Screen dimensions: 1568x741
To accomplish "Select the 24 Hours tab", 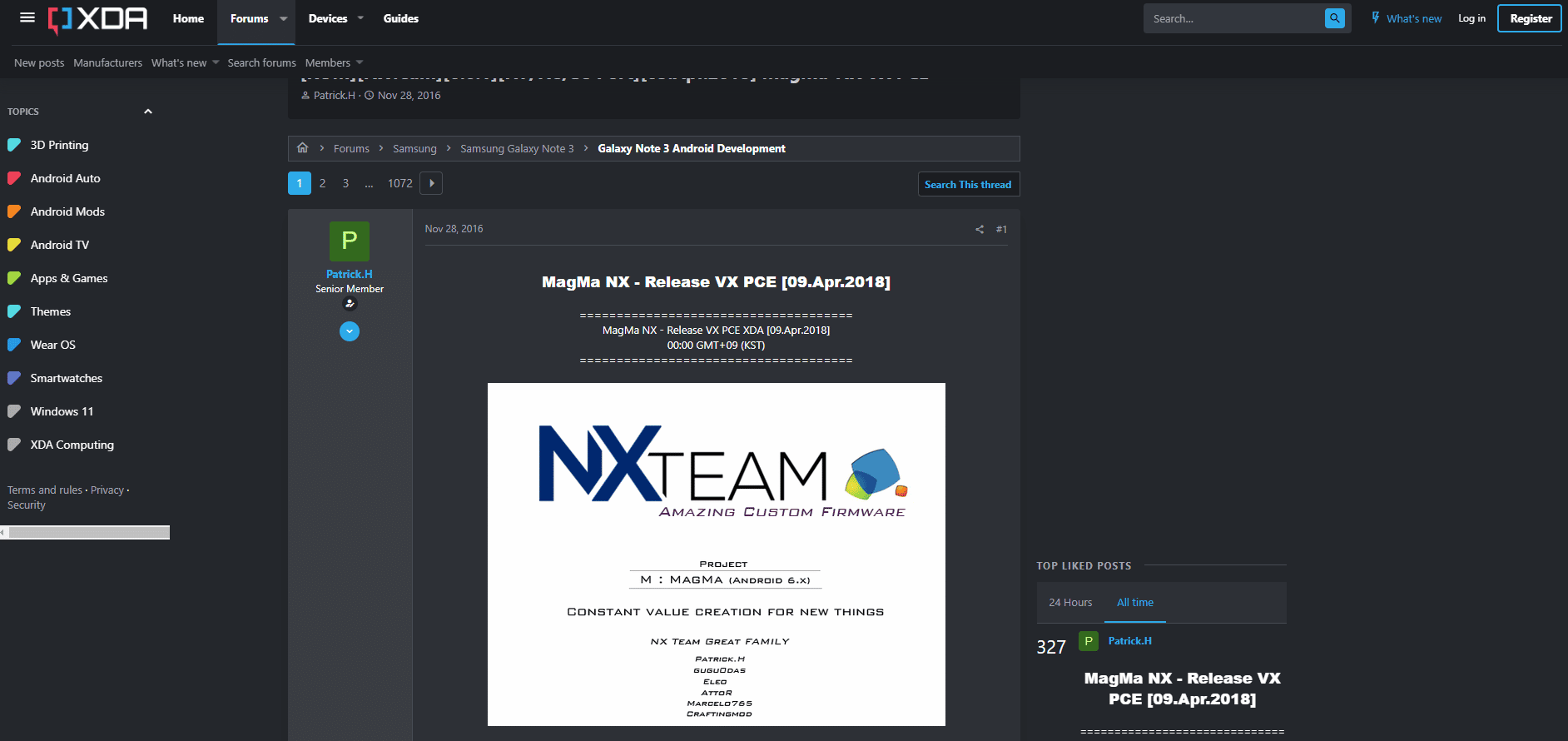I will tap(1070, 603).
